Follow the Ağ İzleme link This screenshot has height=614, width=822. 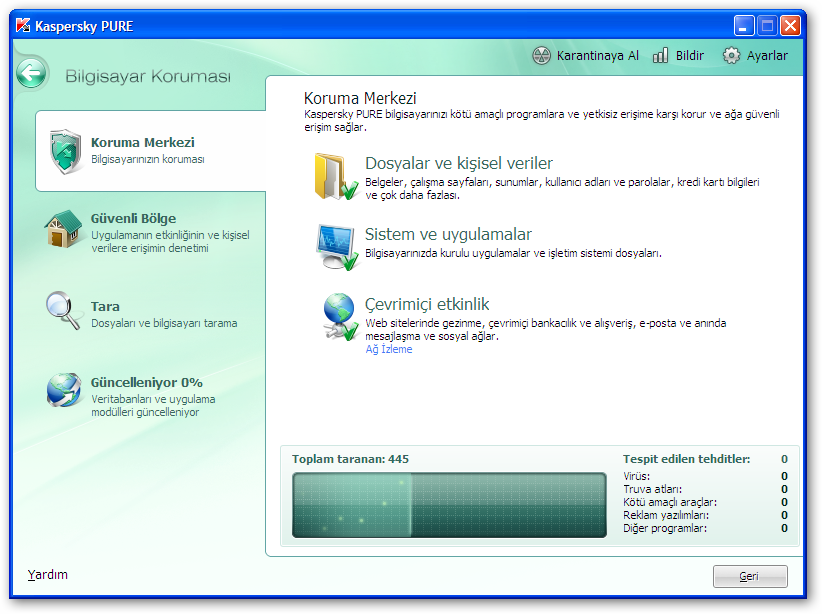tap(388, 349)
